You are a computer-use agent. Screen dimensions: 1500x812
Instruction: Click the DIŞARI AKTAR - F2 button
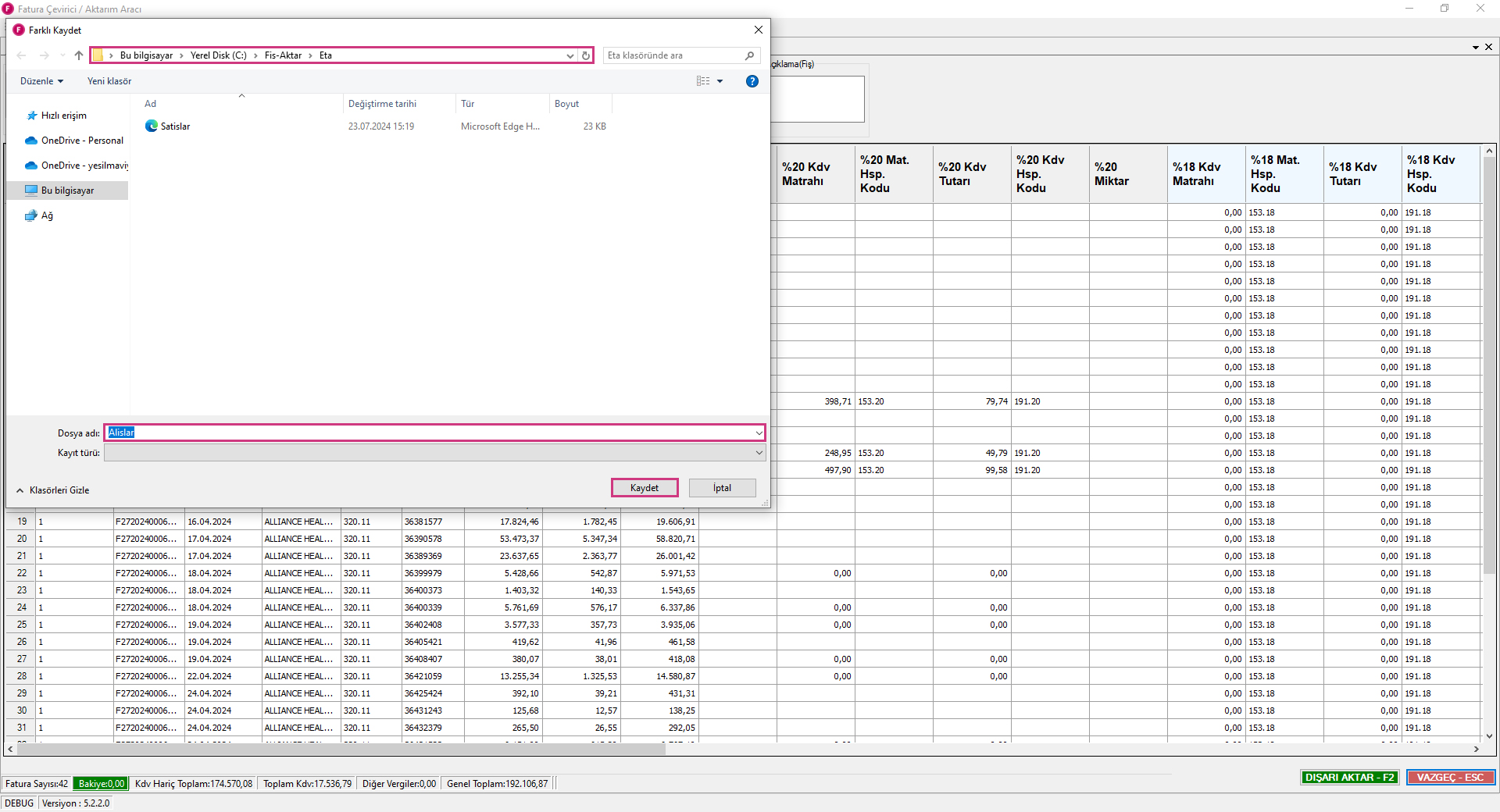[x=1349, y=778]
